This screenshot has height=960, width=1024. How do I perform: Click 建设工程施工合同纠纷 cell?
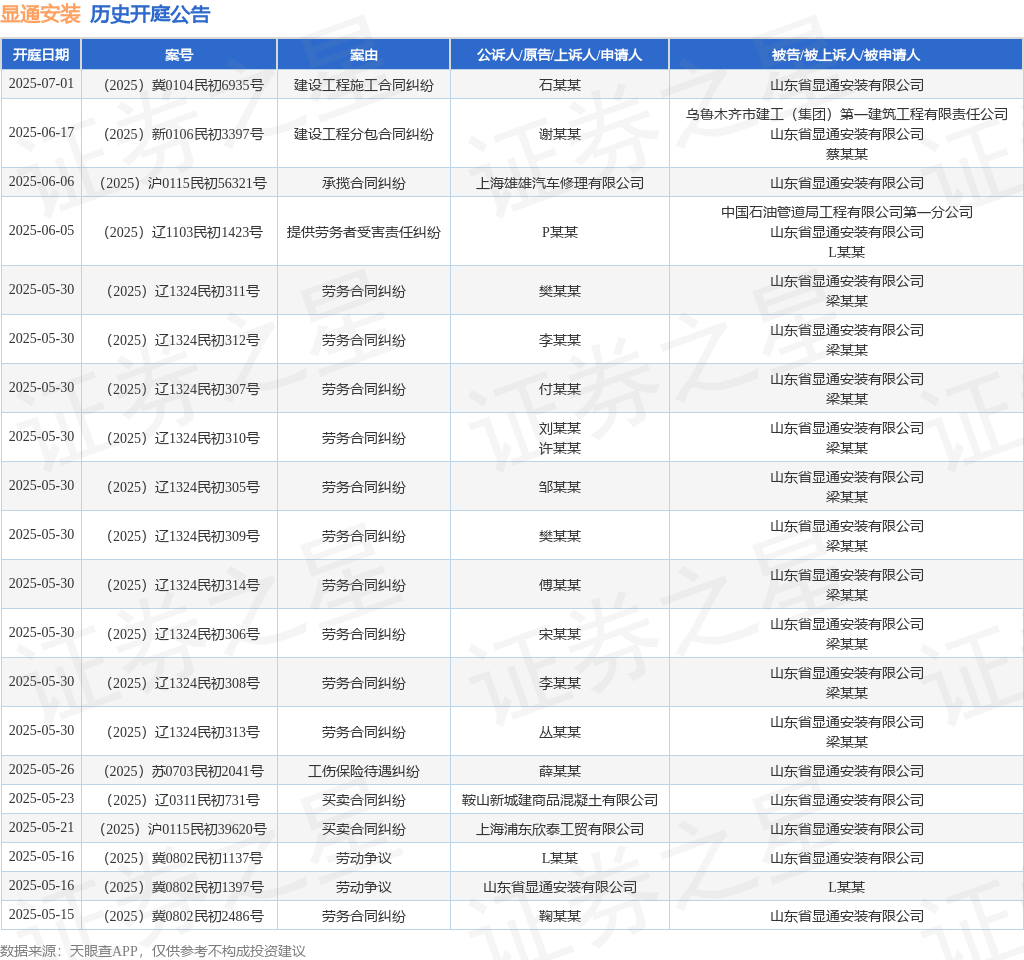364,85
